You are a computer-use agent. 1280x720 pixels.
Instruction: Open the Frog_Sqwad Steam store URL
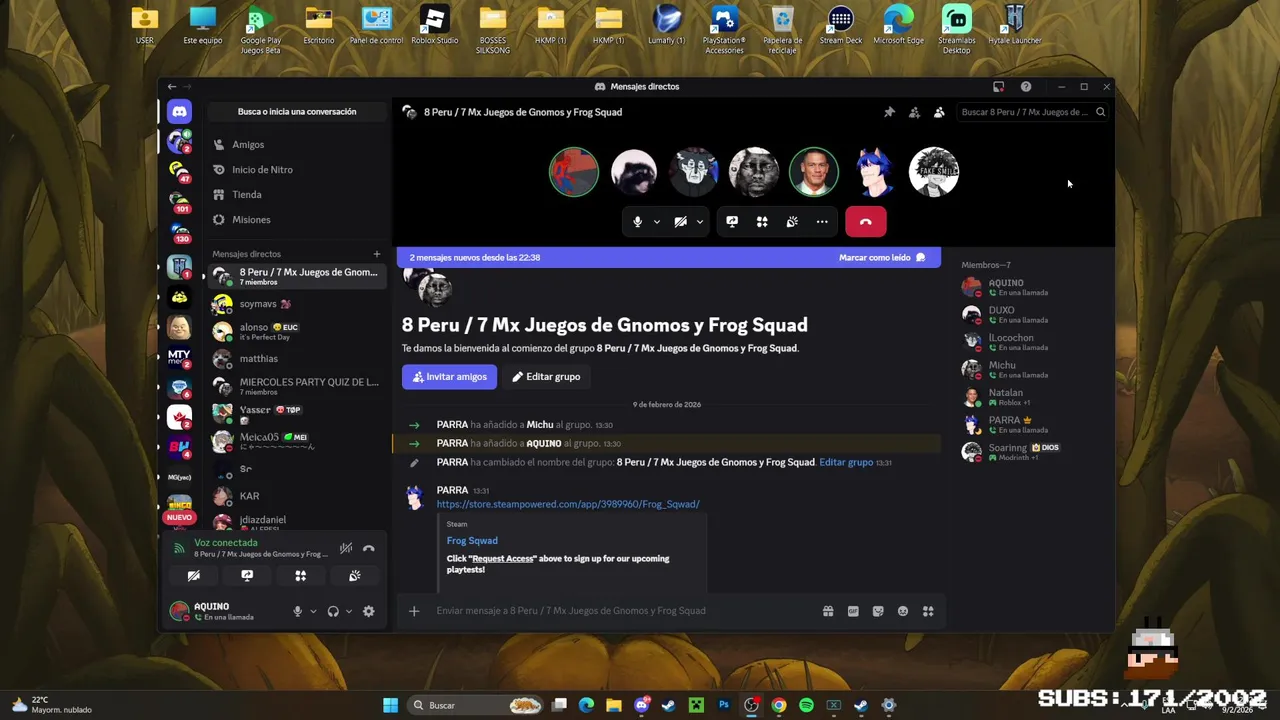click(568, 504)
